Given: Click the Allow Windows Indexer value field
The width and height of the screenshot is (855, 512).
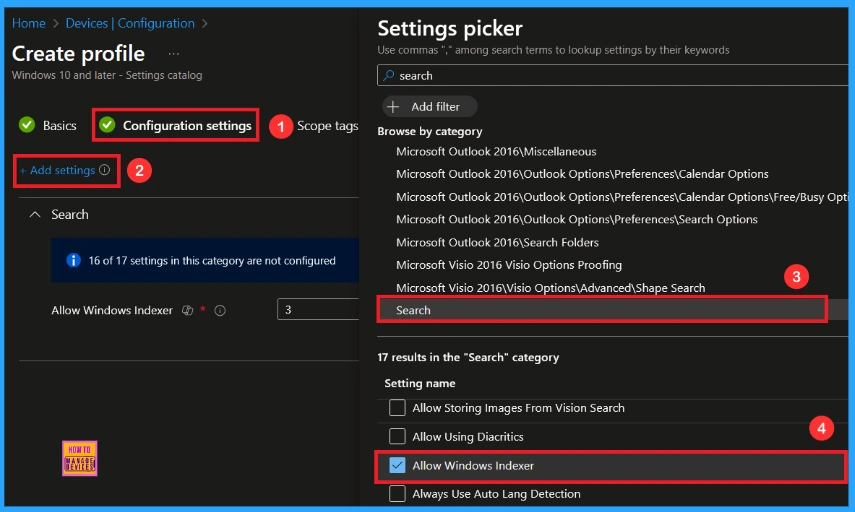Looking at the screenshot, I should (318, 309).
